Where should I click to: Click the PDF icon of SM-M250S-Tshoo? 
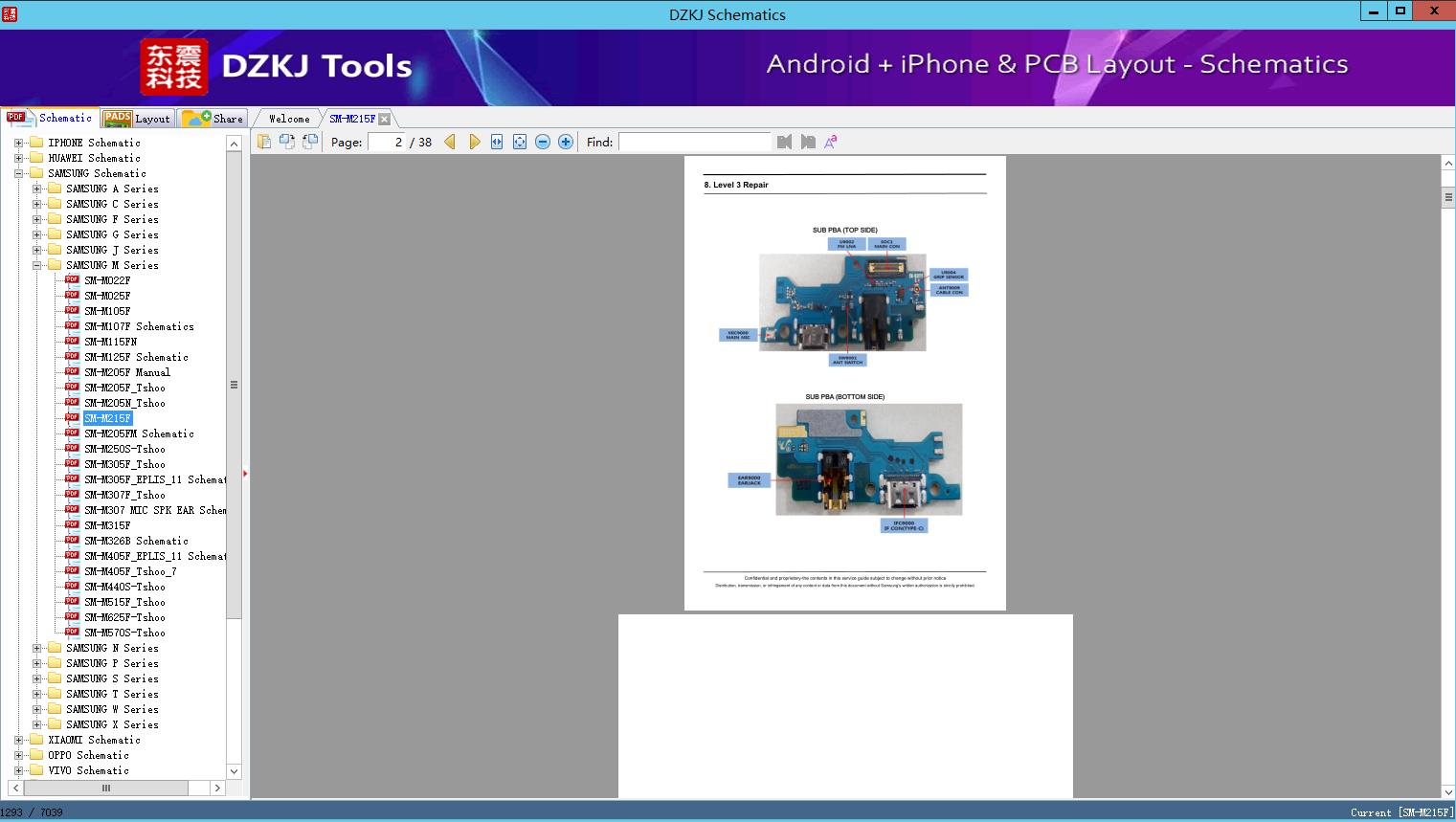click(72, 448)
